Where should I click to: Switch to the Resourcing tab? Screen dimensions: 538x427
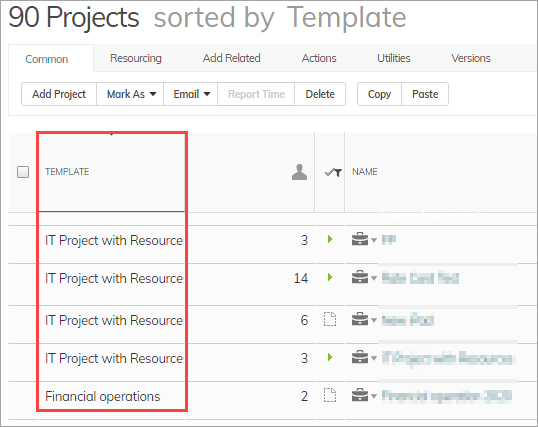[x=136, y=58]
